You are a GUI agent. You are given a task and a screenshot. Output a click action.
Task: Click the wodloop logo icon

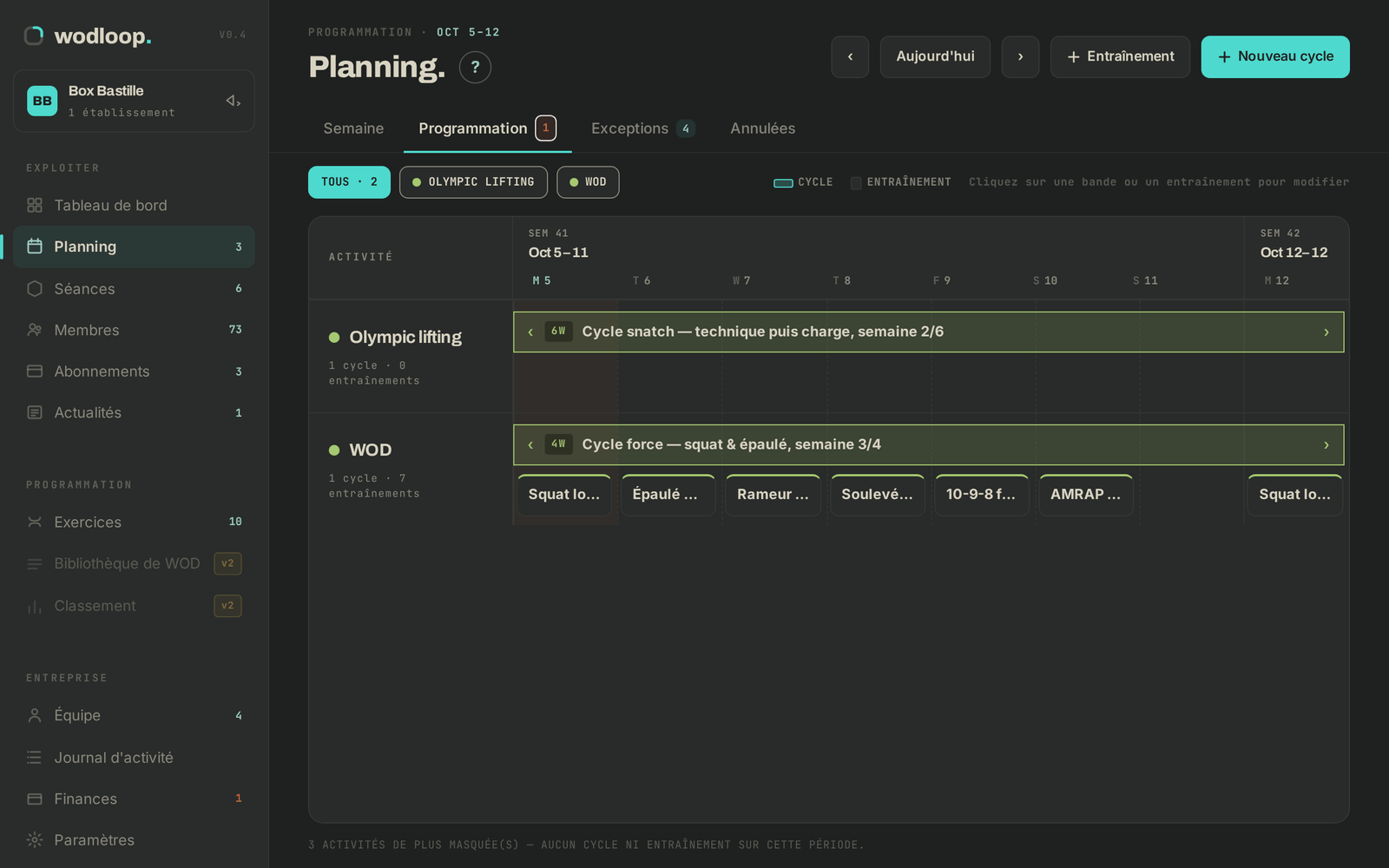[x=34, y=36]
